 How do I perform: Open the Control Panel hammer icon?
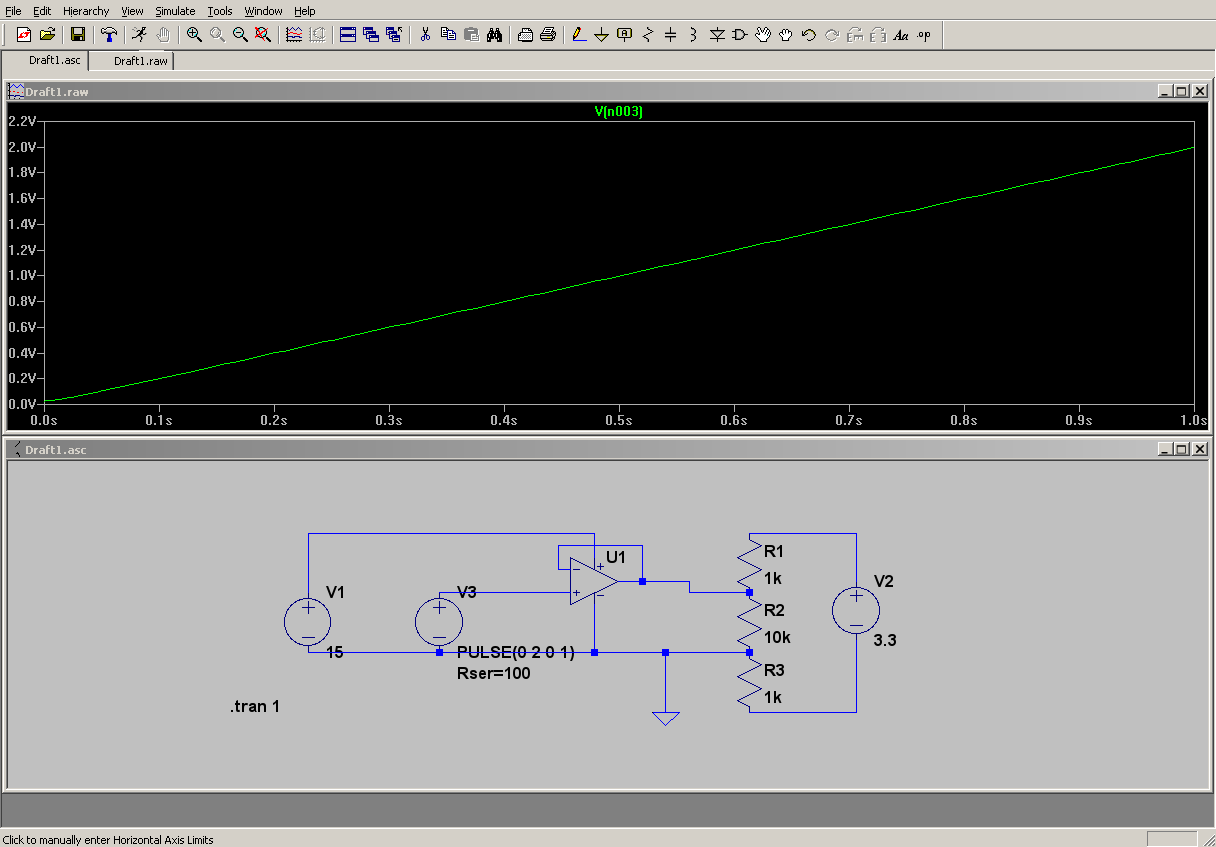coord(109,35)
